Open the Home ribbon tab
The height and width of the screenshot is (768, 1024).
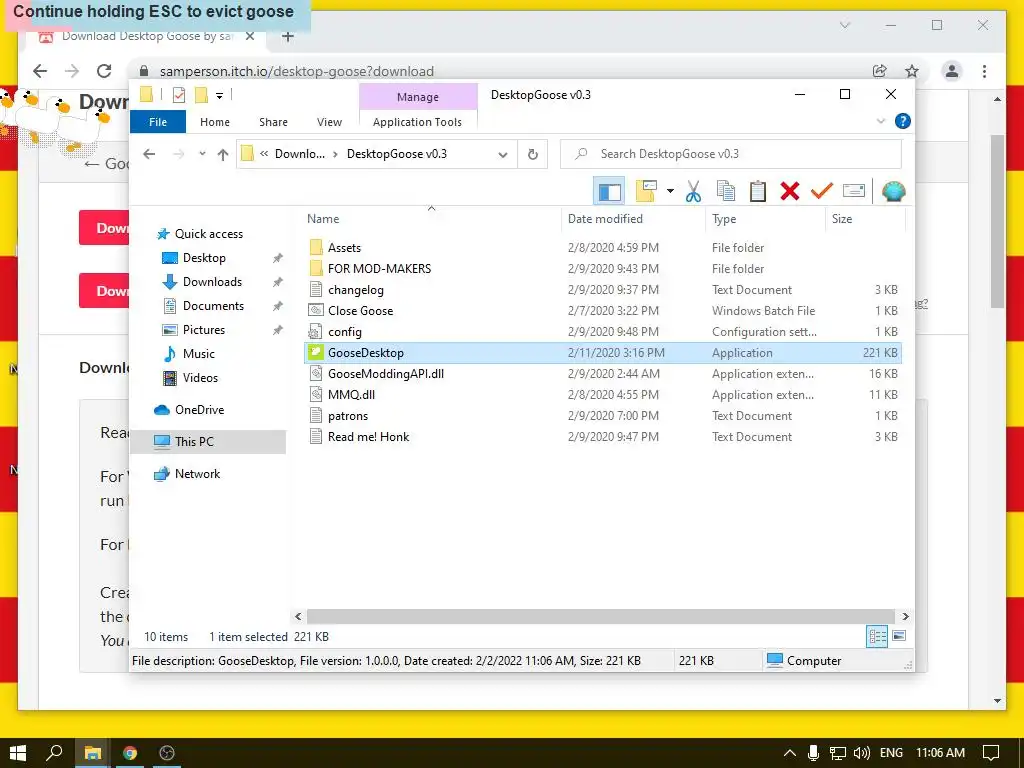click(x=215, y=122)
